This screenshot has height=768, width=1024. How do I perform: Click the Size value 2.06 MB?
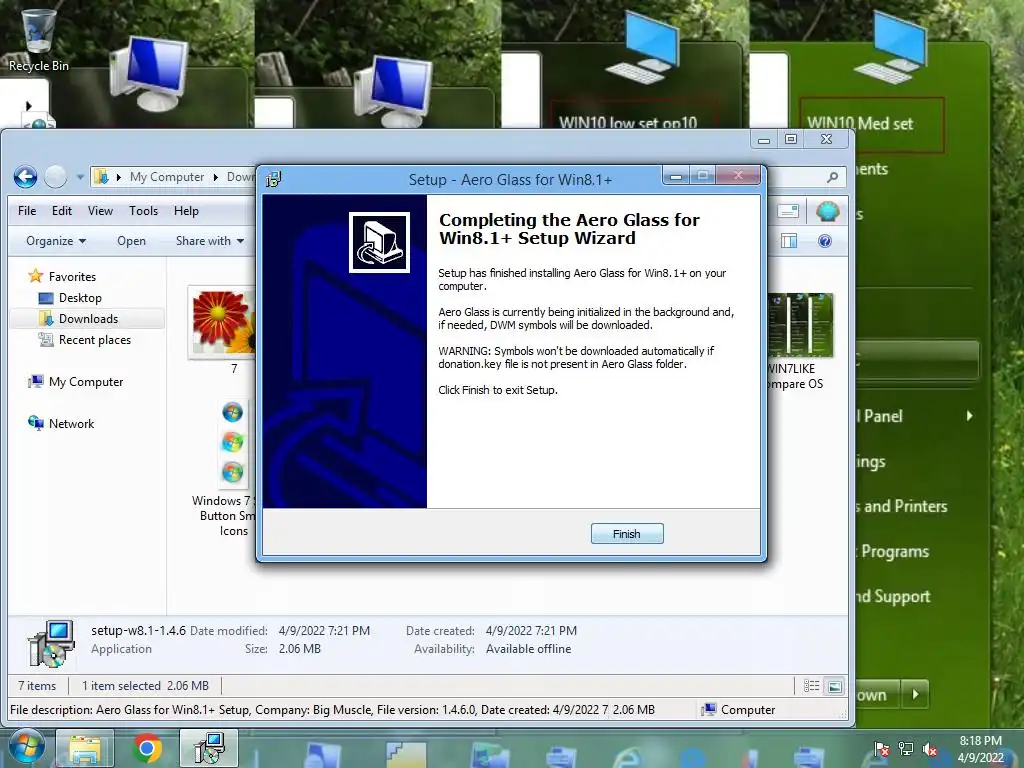coord(300,648)
